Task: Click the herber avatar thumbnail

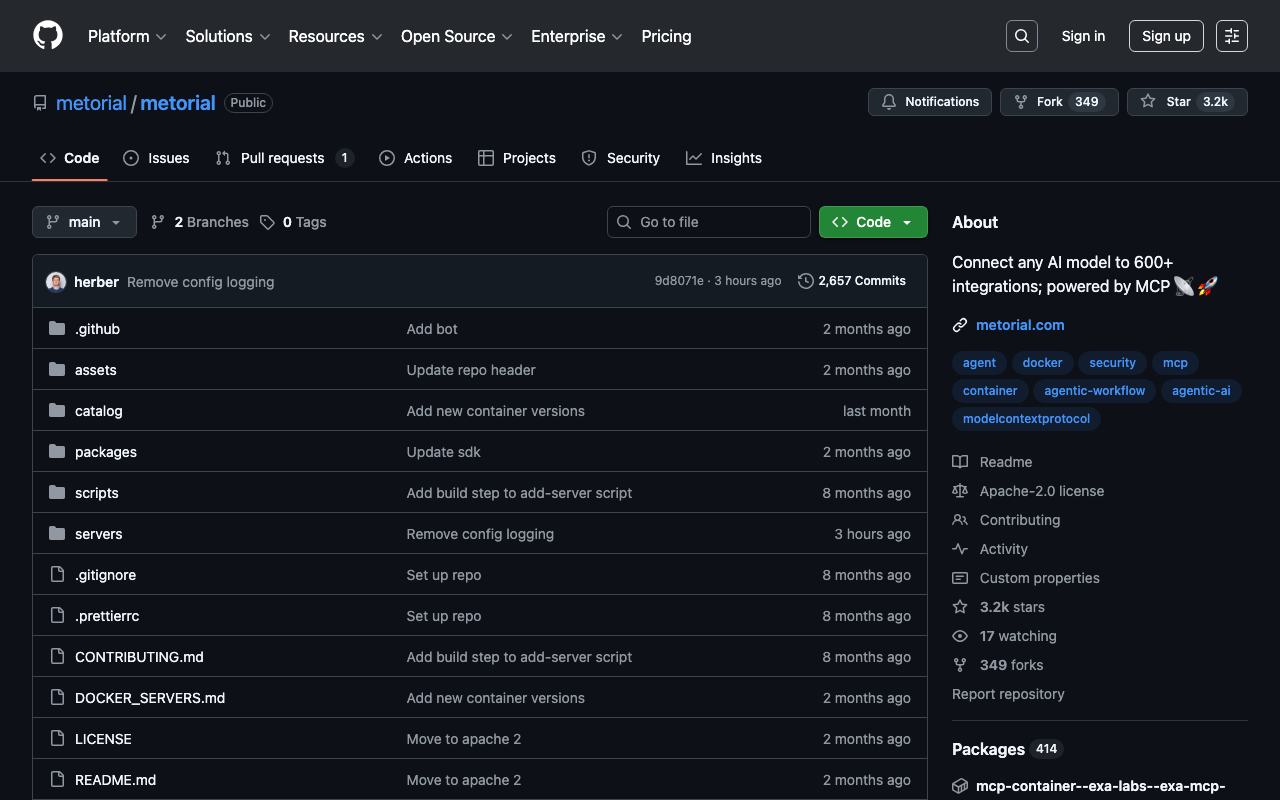Action: pyautogui.click(x=56, y=282)
